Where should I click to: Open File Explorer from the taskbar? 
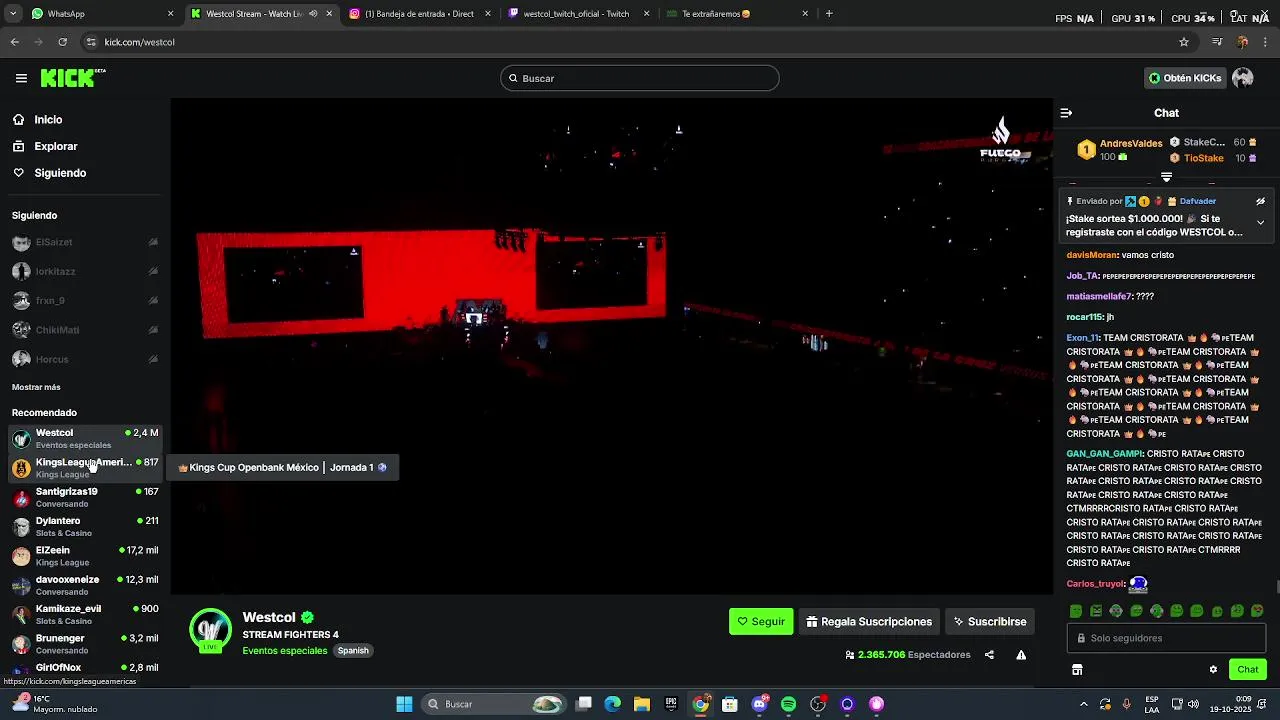tap(642, 704)
